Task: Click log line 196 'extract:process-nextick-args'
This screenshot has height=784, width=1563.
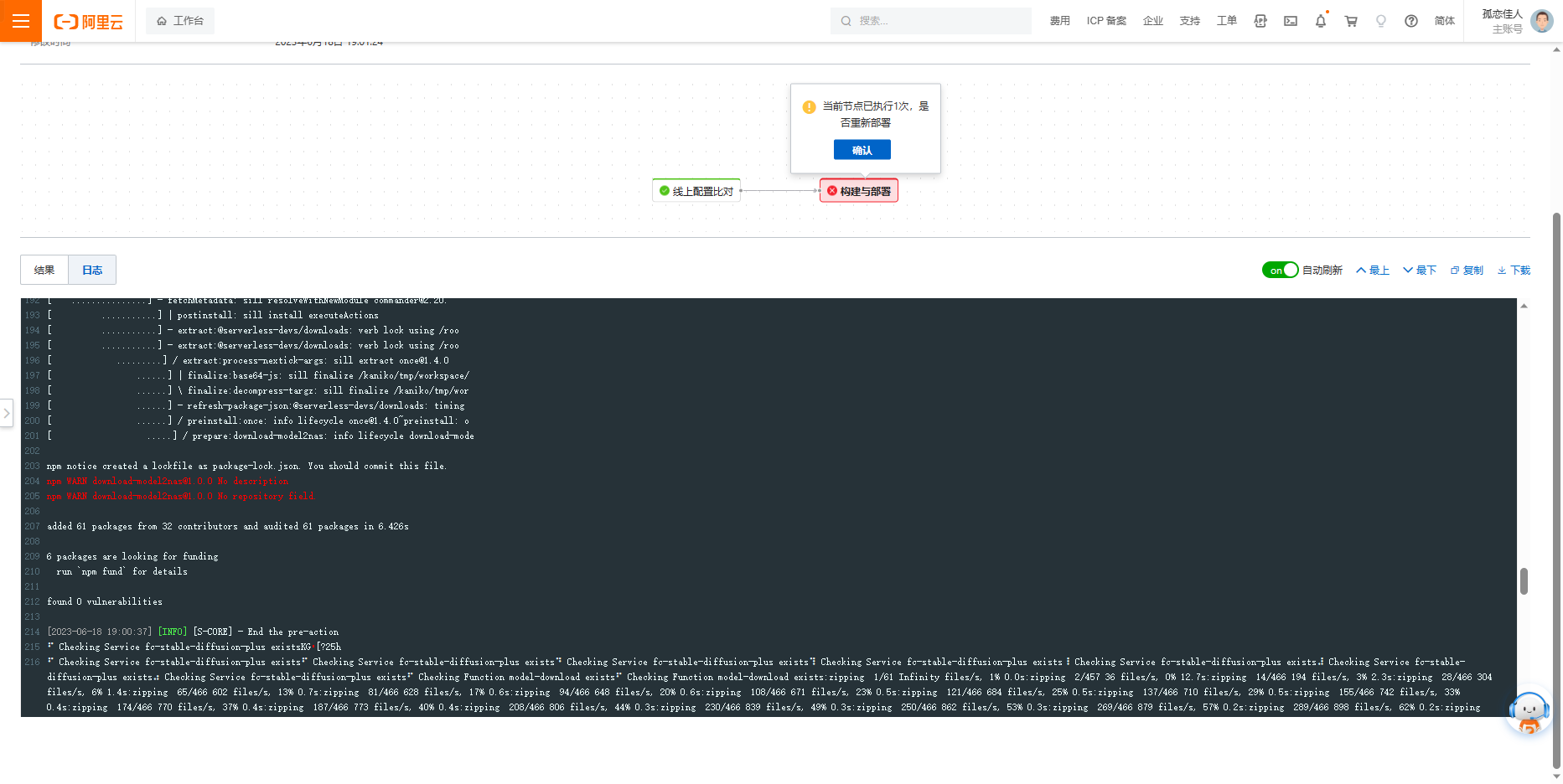Action: pyautogui.click(x=248, y=360)
